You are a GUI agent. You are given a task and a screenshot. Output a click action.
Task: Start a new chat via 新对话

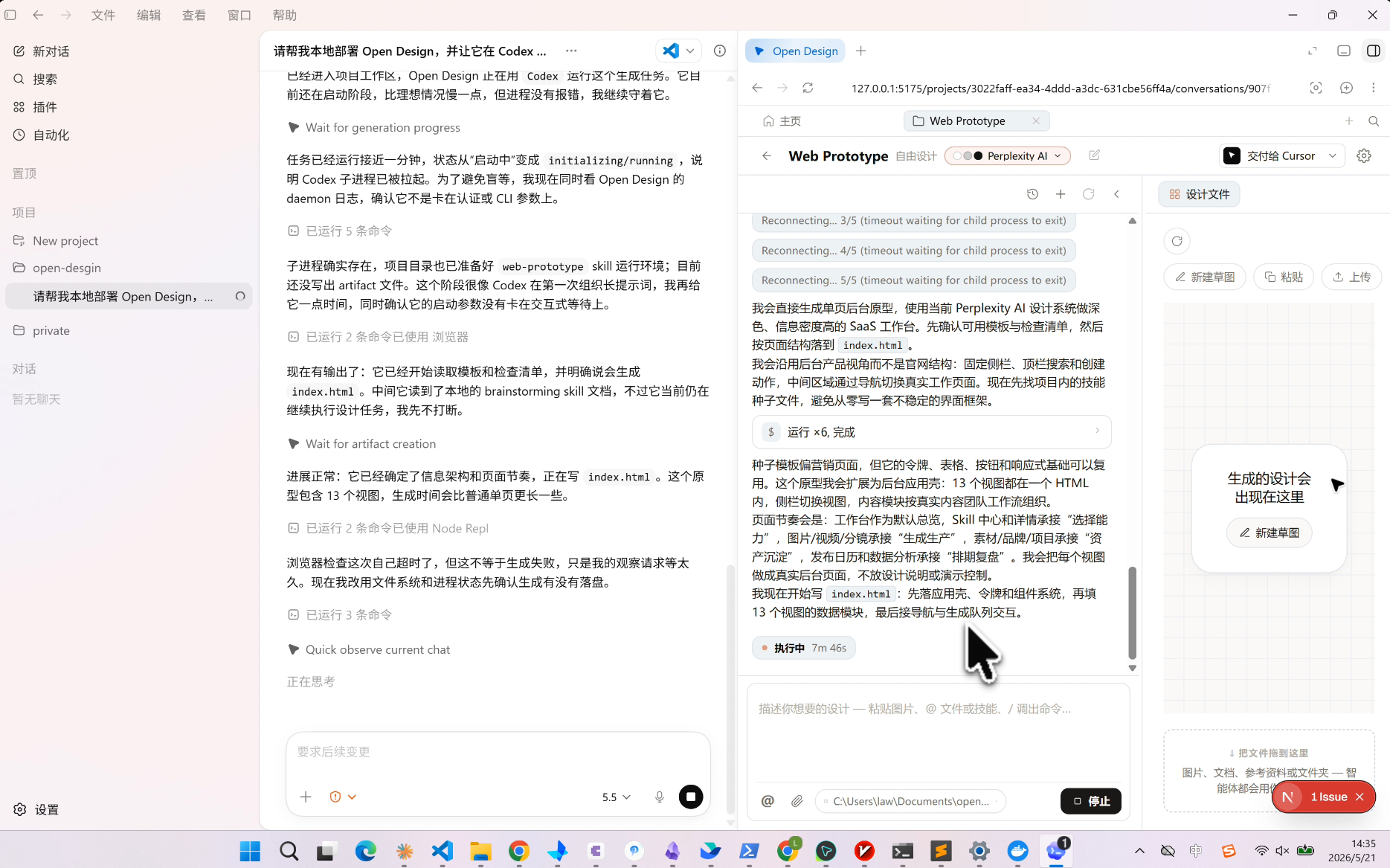point(41,51)
